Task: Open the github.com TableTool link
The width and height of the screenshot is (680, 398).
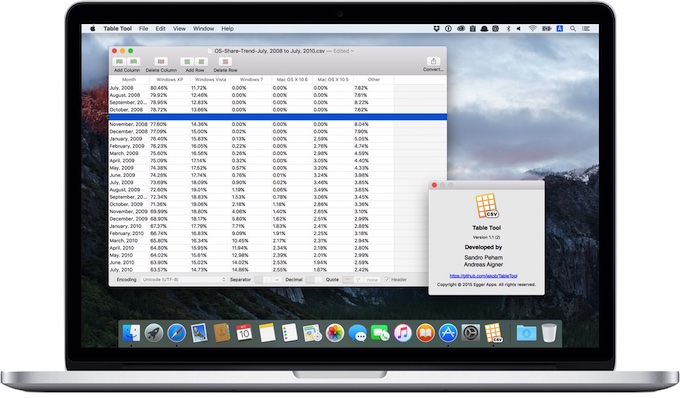Action: coord(483,276)
